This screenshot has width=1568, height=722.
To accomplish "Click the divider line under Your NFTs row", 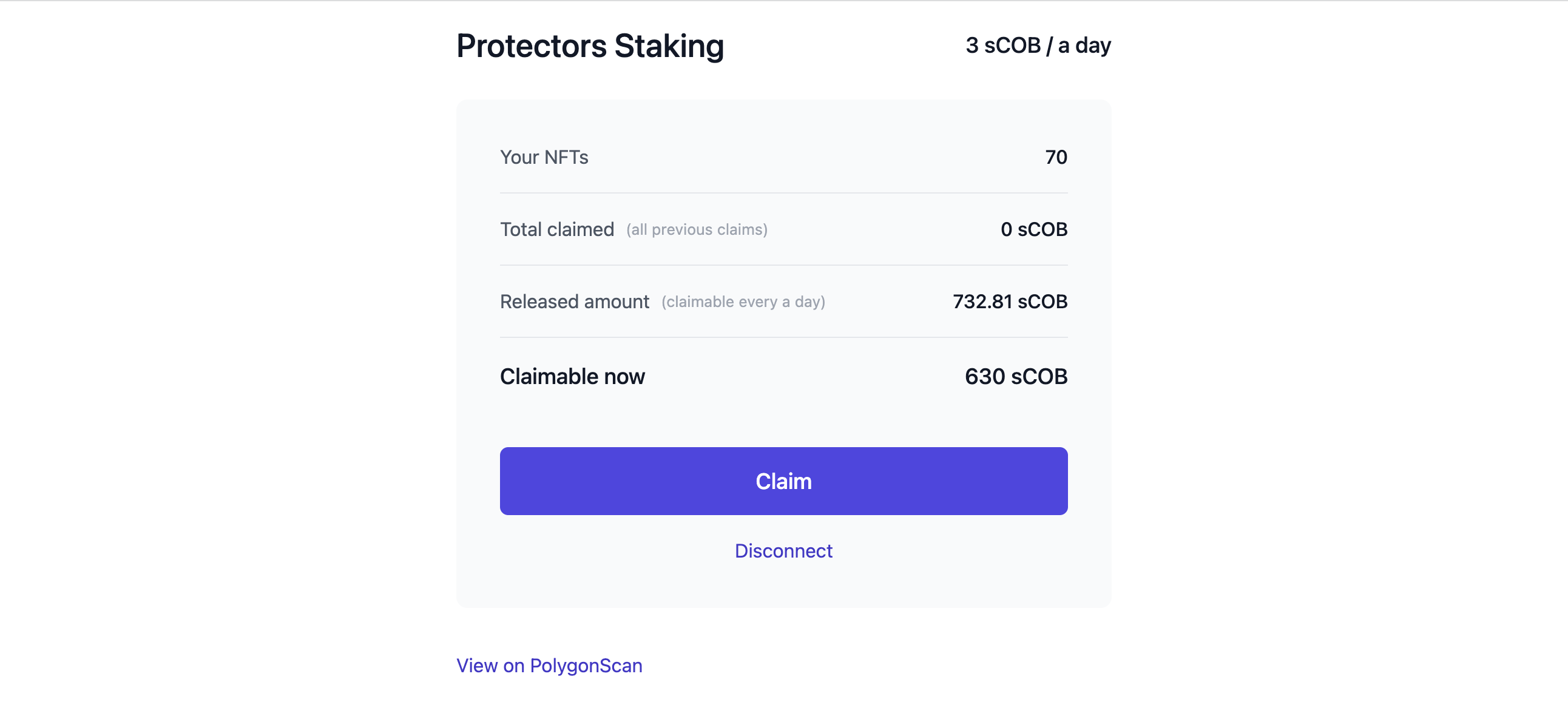I will pos(783,193).
